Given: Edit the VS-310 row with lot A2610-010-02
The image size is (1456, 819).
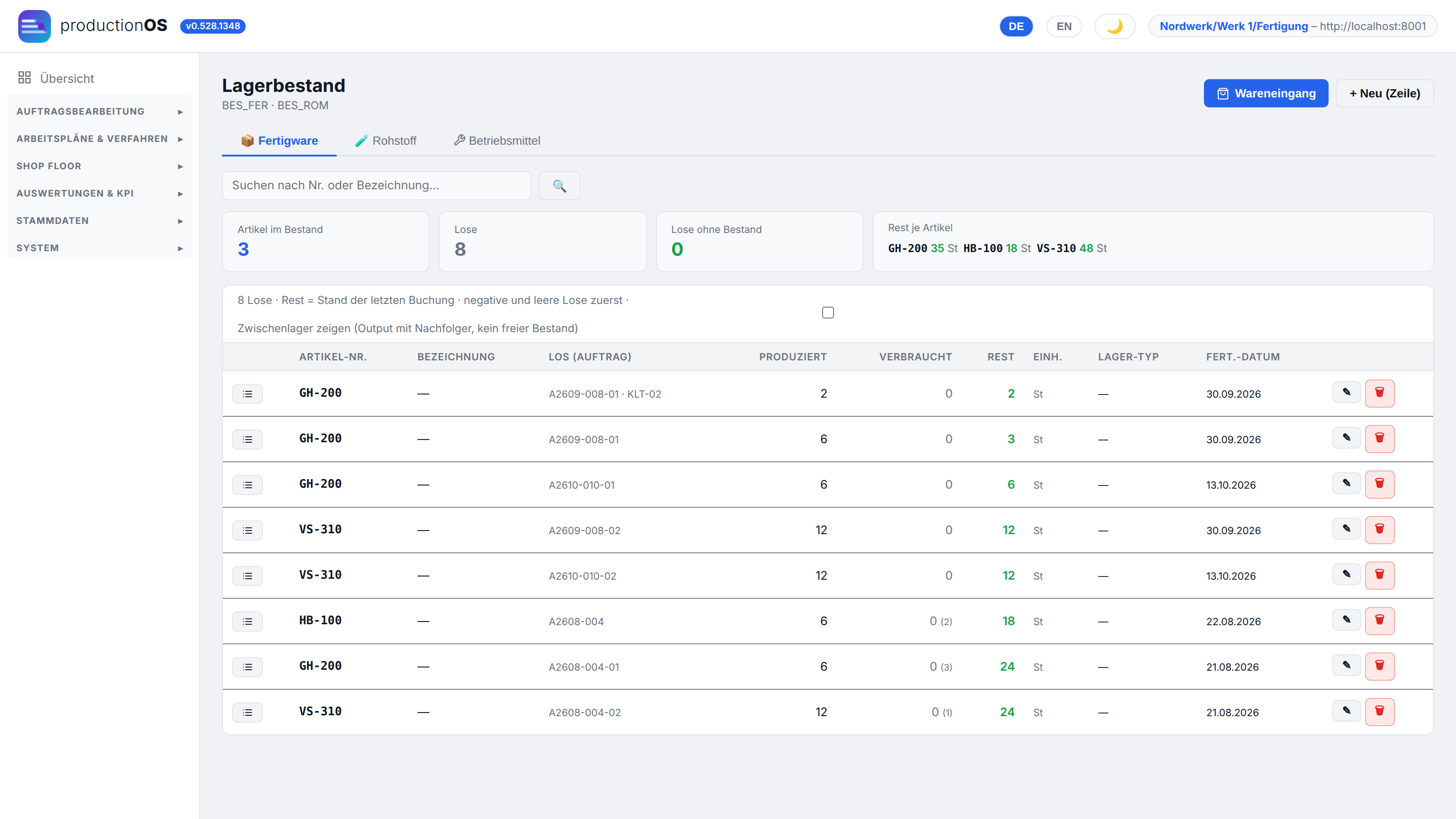Looking at the screenshot, I should [1346, 574].
